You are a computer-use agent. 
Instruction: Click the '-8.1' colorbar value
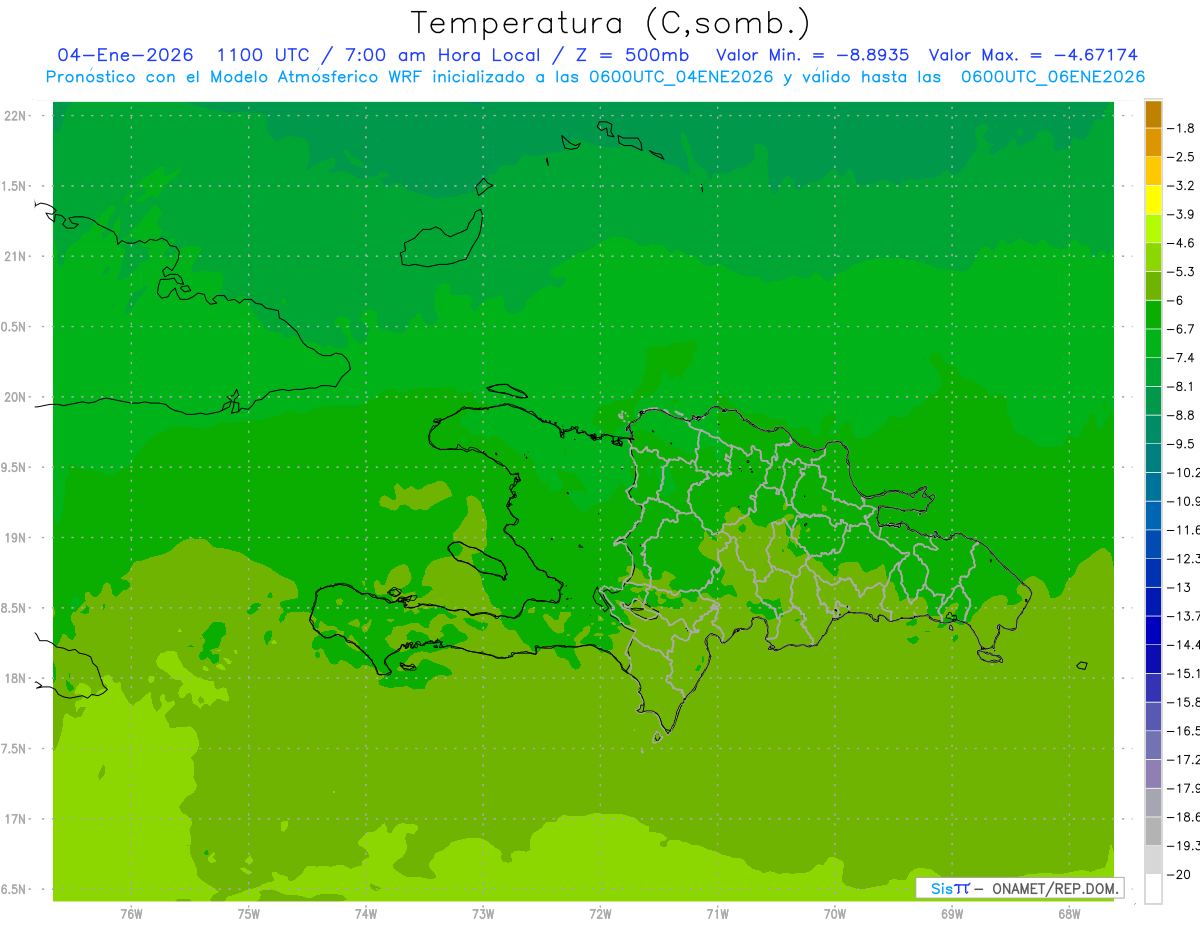(x=1181, y=386)
